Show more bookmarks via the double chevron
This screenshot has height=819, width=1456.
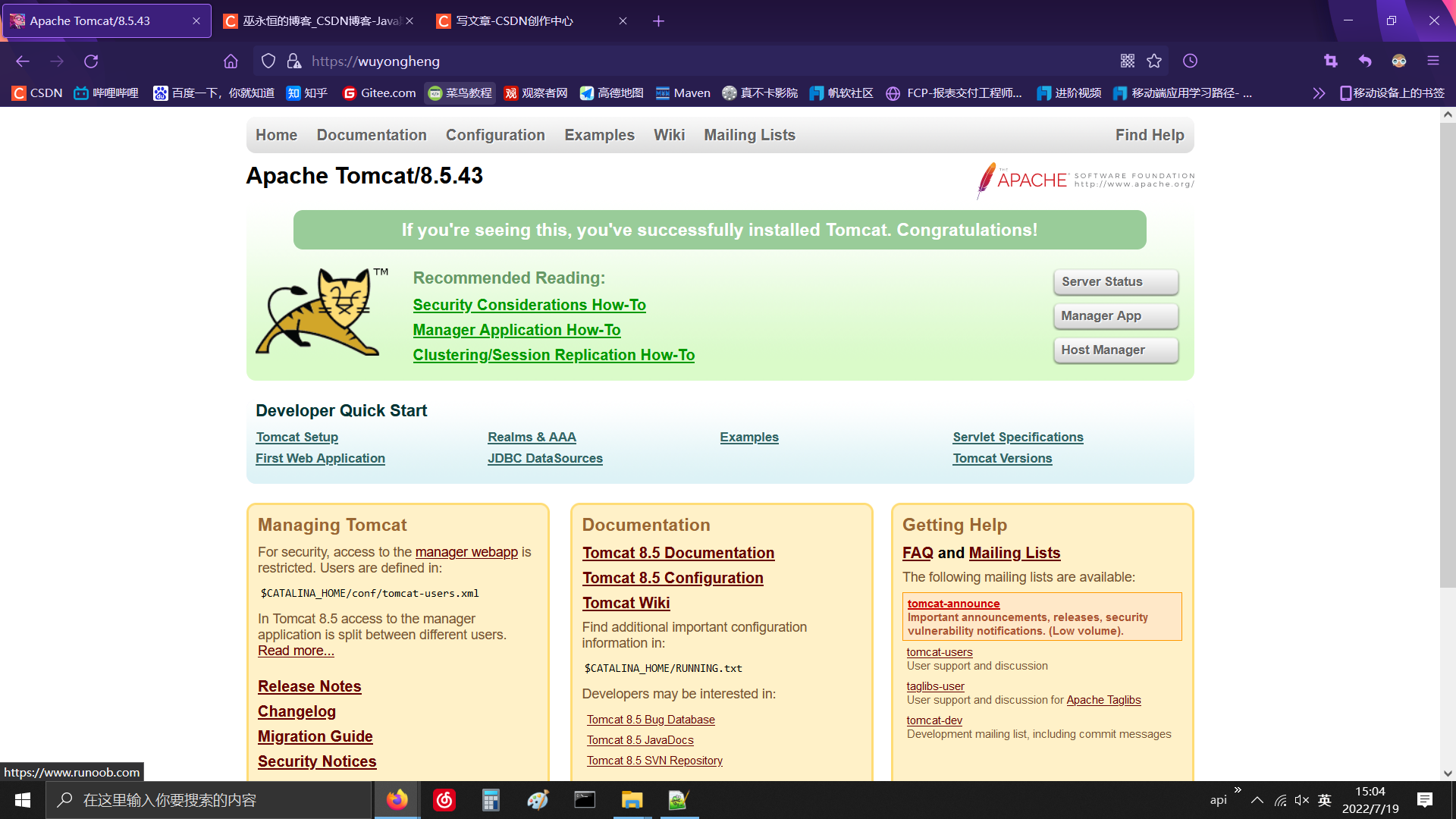1319,93
